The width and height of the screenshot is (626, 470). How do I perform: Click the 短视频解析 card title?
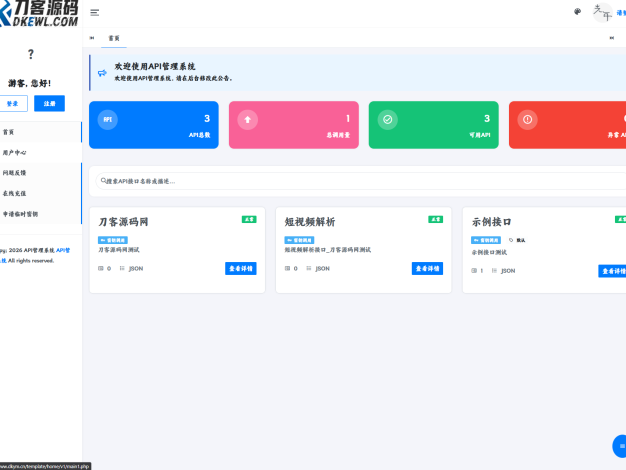(310, 222)
